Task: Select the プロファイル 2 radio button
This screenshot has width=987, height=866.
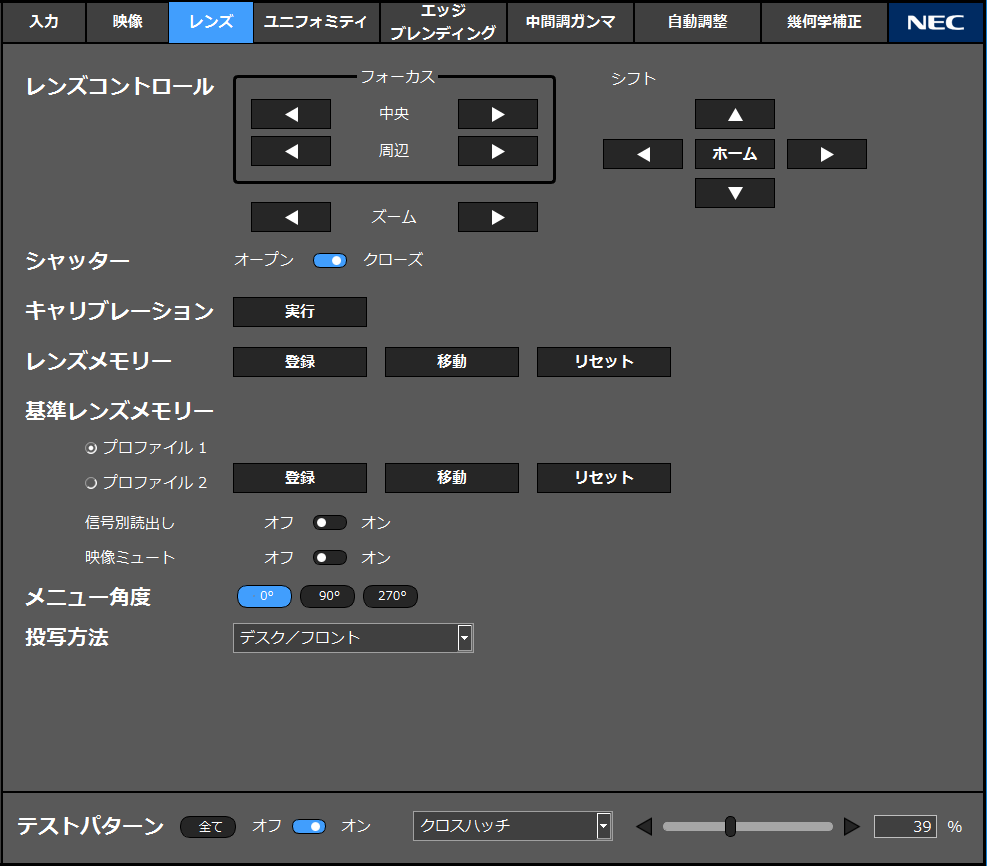Action: tap(92, 483)
